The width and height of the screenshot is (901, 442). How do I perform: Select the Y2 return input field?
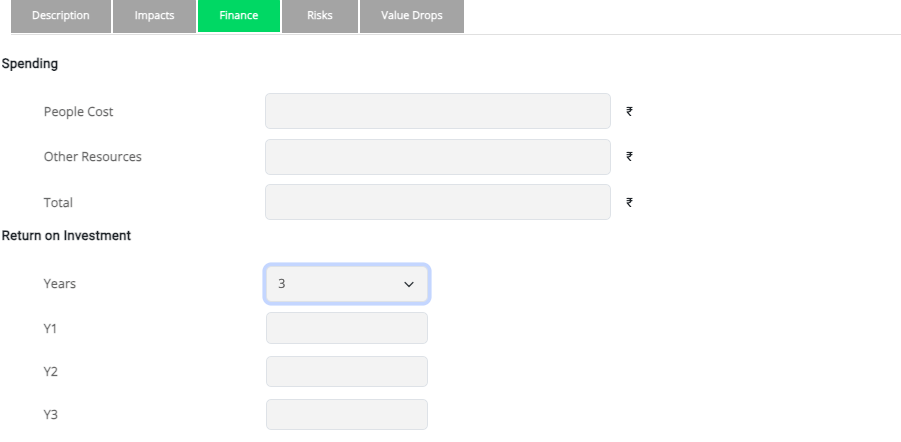(x=347, y=372)
